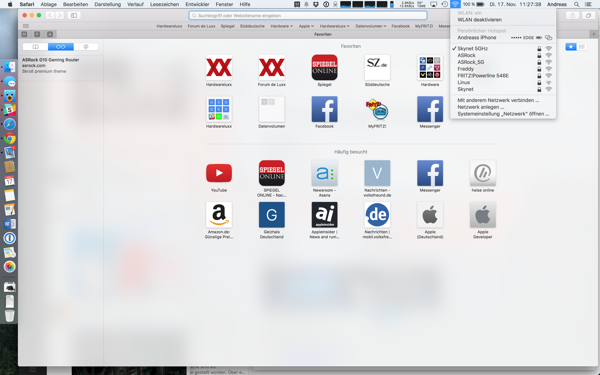Open the Spiegel Online favorite tile

pyautogui.click(x=324, y=67)
